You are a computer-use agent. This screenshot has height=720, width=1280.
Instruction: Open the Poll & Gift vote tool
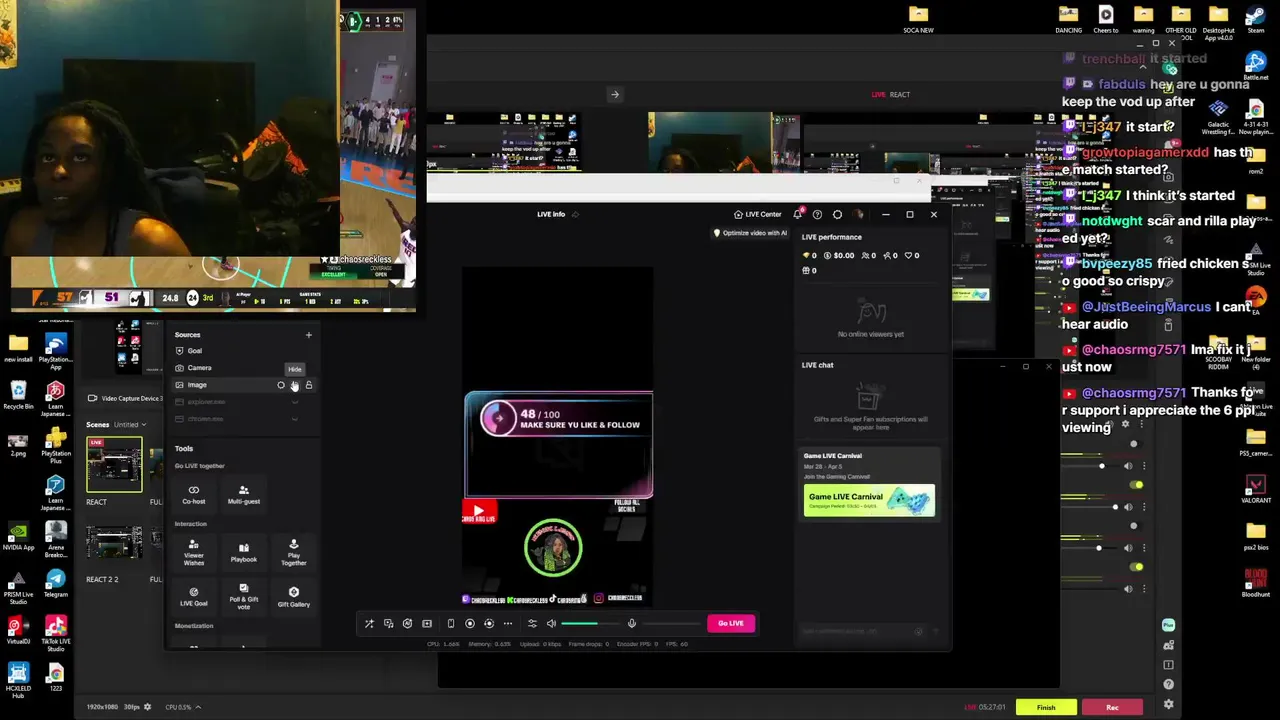click(243, 597)
